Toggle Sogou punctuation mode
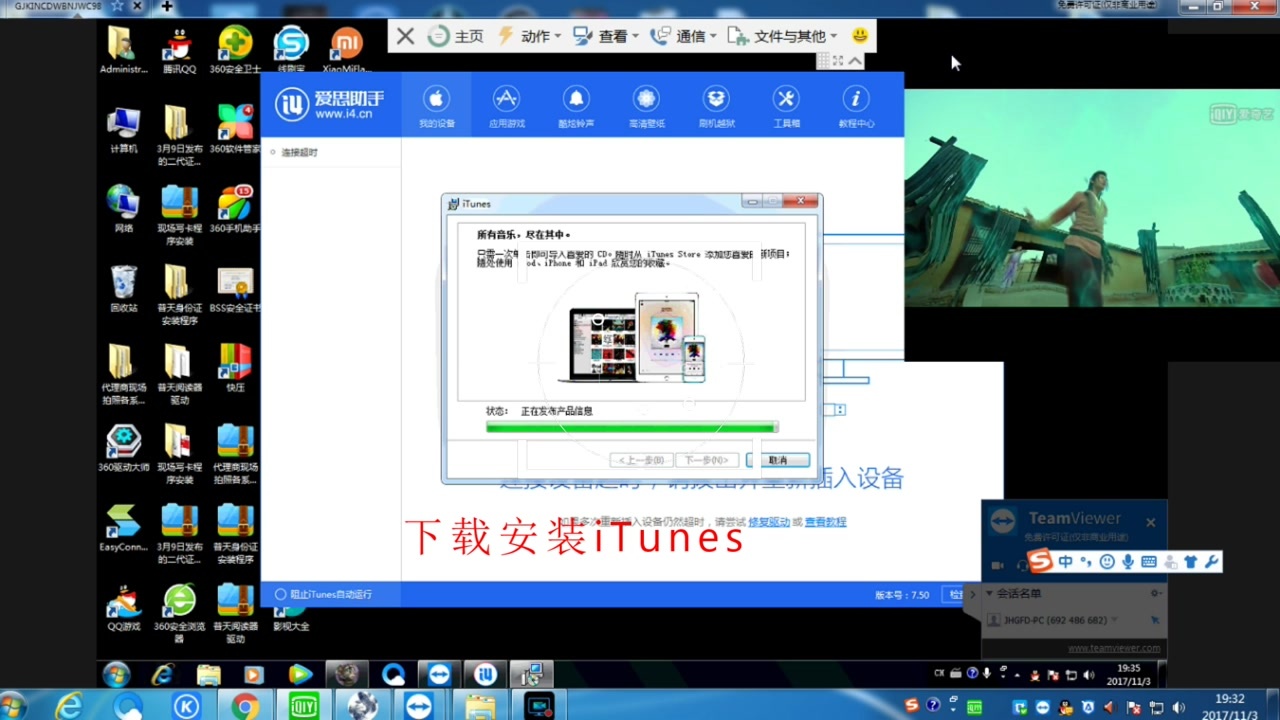 tap(1086, 562)
